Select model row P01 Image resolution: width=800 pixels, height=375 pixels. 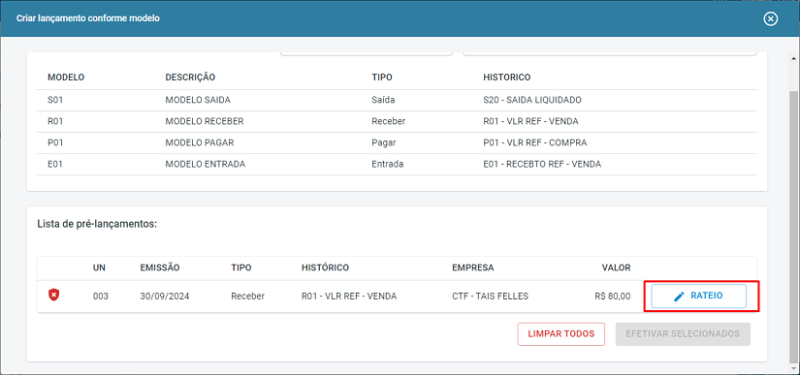coord(397,143)
